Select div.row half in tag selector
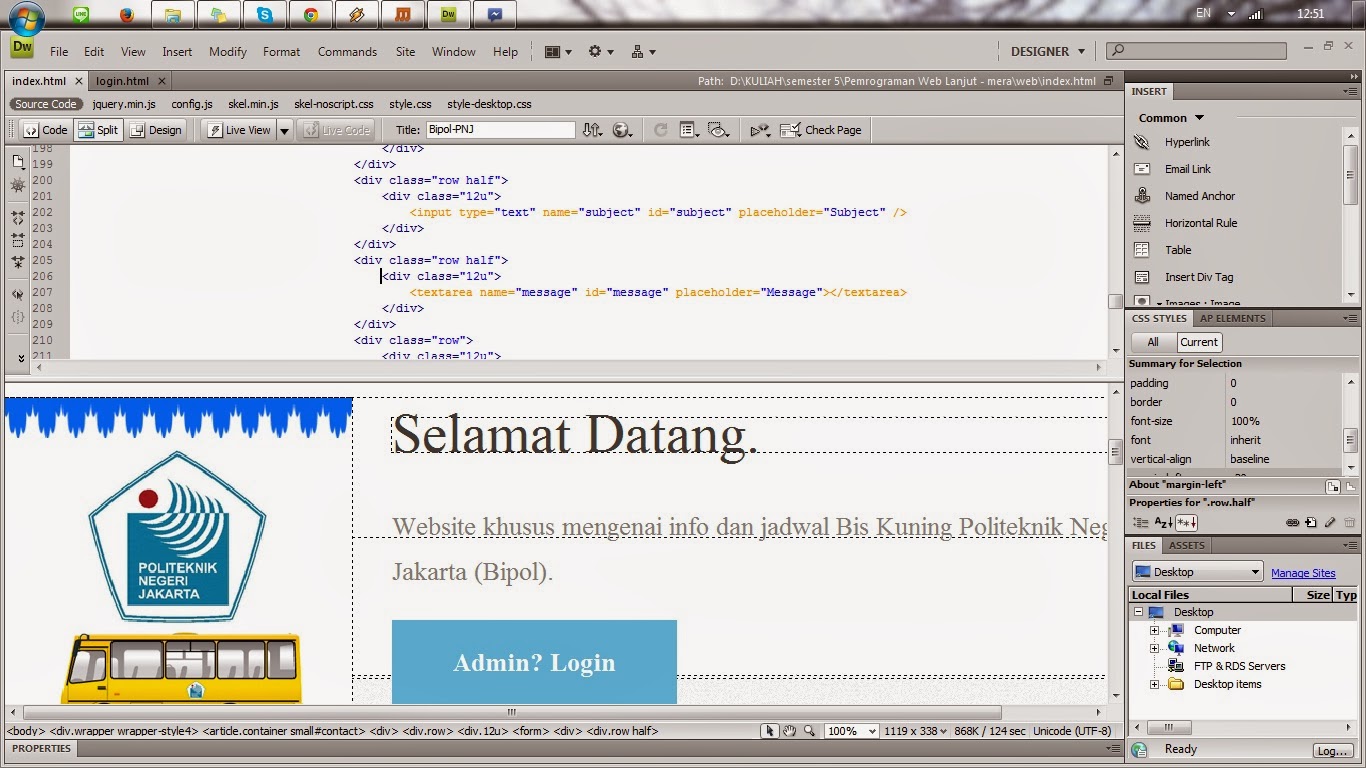 pos(622,731)
